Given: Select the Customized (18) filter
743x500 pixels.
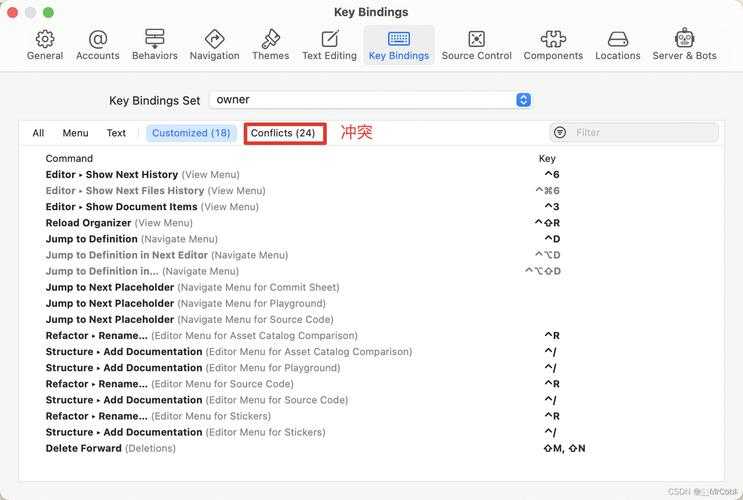Looking at the screenshot, I should (x=191, y=133).
